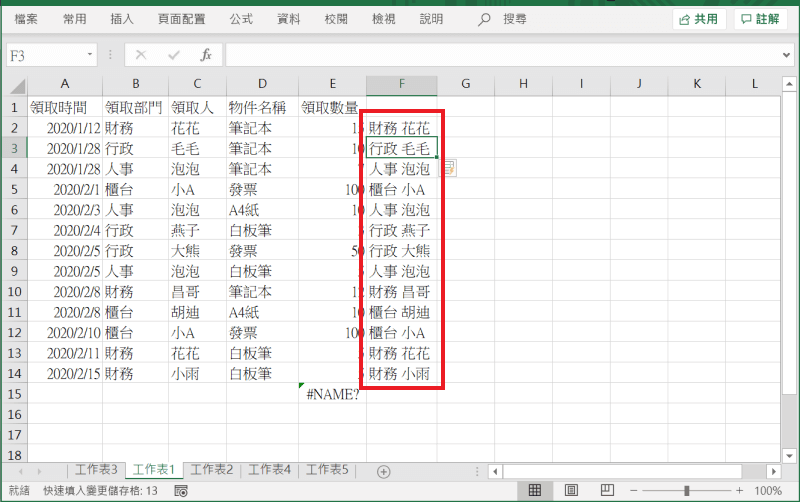800x502 pixels.
Task: Click cell F2 財務 花花
Action: [402, 128]
